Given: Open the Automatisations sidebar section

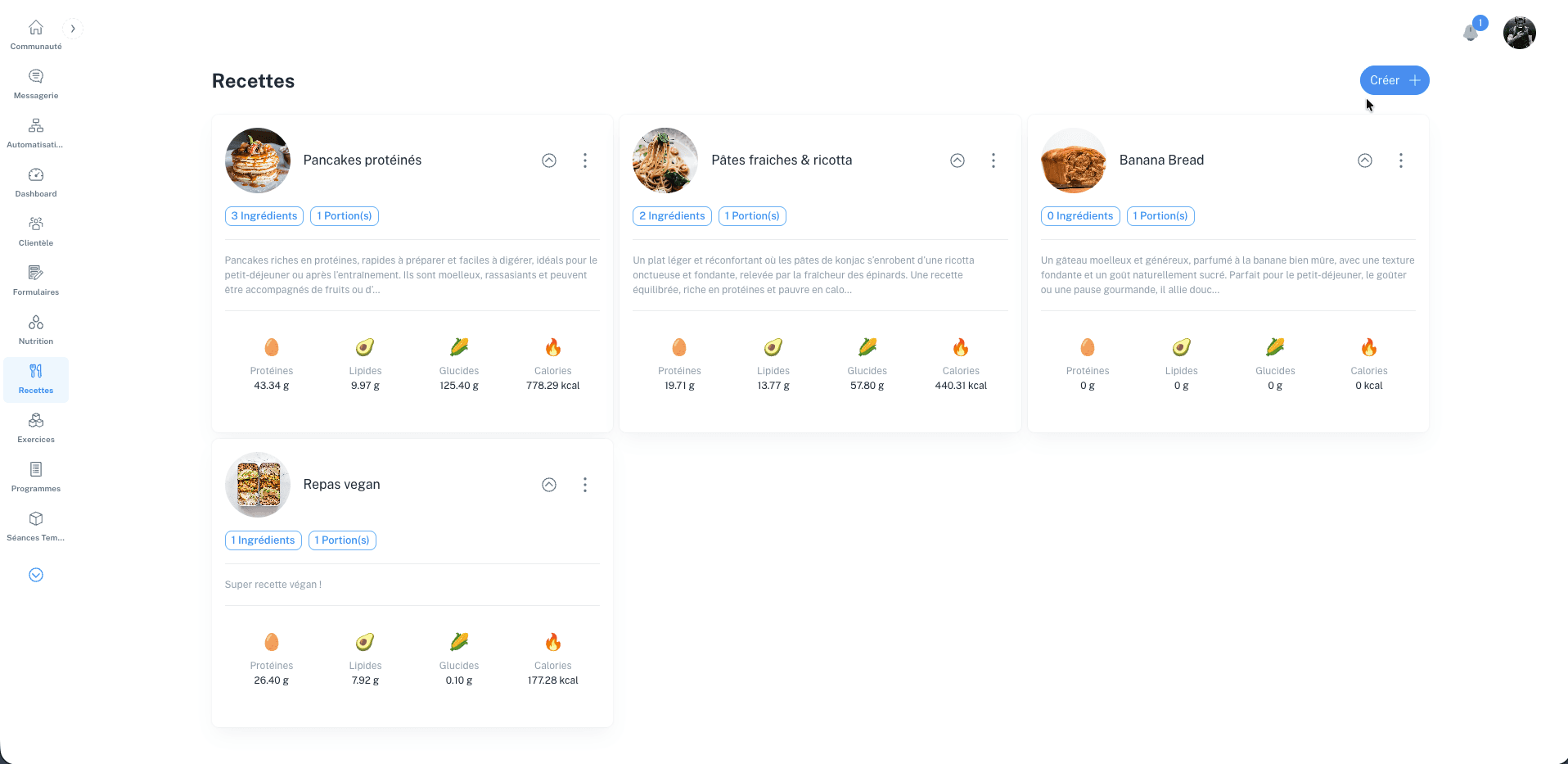Looking at the screenshot, I should click(36, 133).
